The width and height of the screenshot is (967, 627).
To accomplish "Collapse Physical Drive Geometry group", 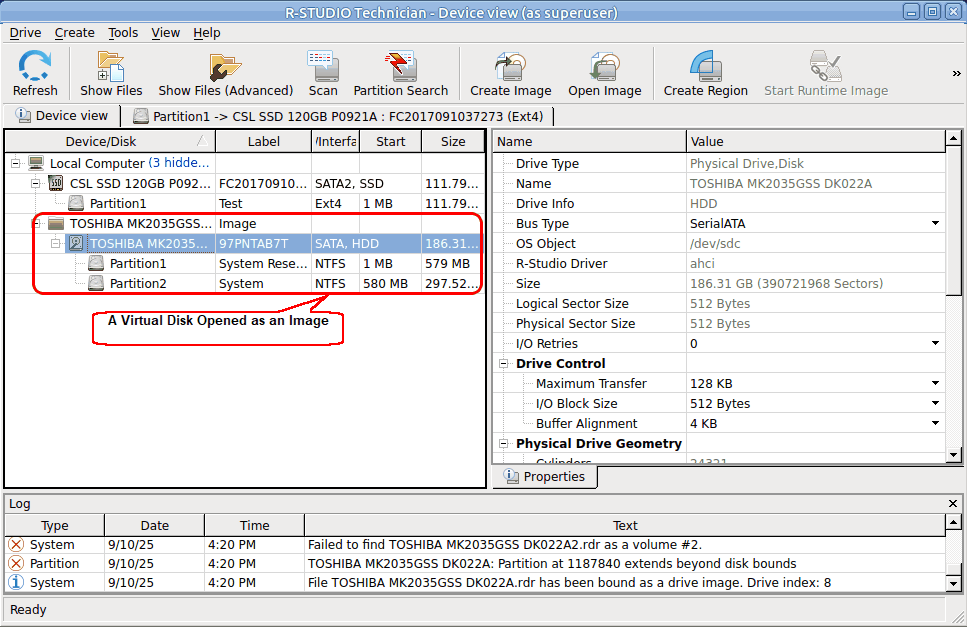I will coord(503,444).
